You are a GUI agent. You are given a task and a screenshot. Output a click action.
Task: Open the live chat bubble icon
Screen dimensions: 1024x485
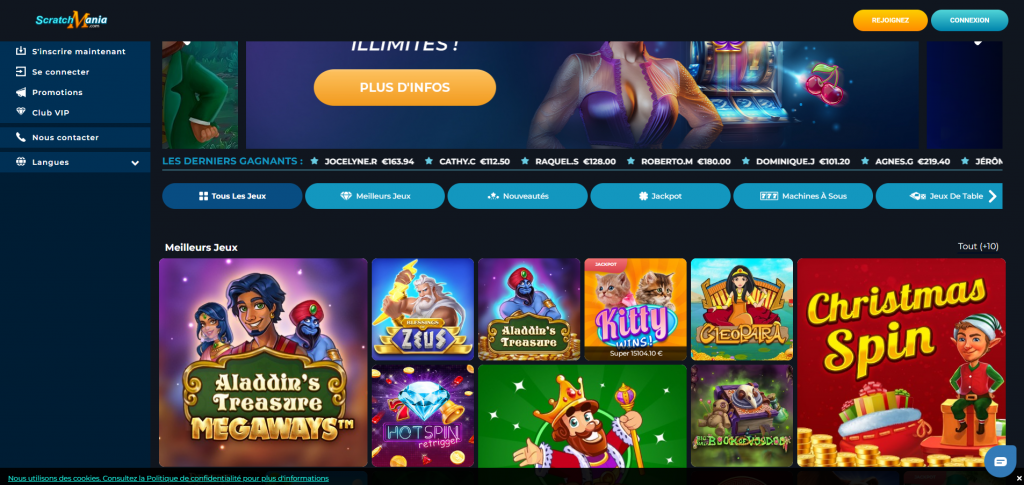coord(1000,462)
